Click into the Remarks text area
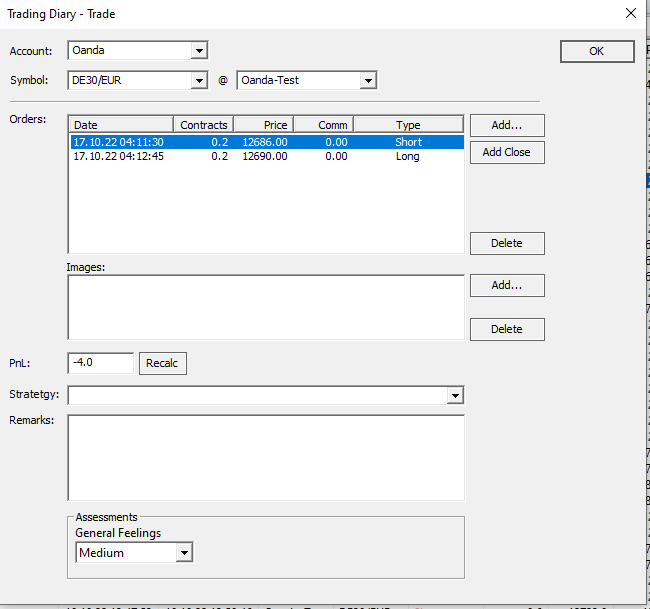 tap(265, 457)
